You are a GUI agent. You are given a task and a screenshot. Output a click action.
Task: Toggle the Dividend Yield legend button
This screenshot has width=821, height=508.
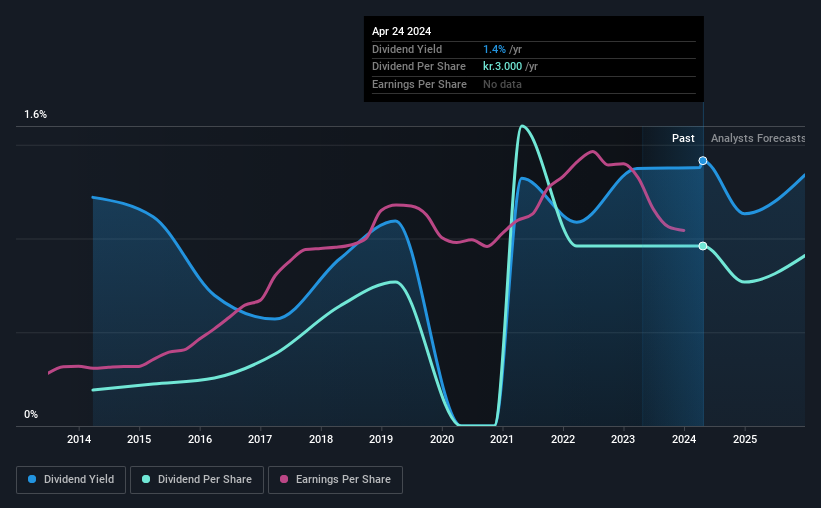pos(71,480)
